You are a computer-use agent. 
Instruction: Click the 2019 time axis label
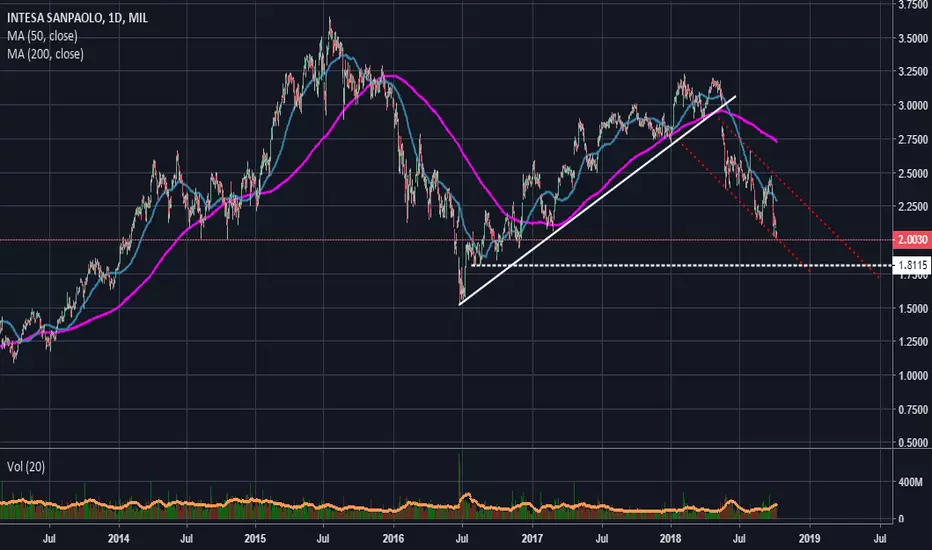[x=809, y=539]
